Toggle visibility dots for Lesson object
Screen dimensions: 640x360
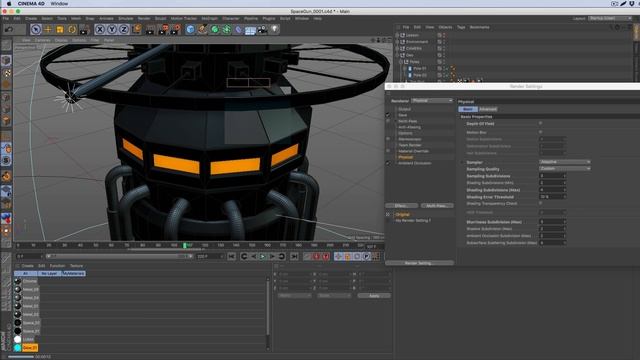coord(444,35)
